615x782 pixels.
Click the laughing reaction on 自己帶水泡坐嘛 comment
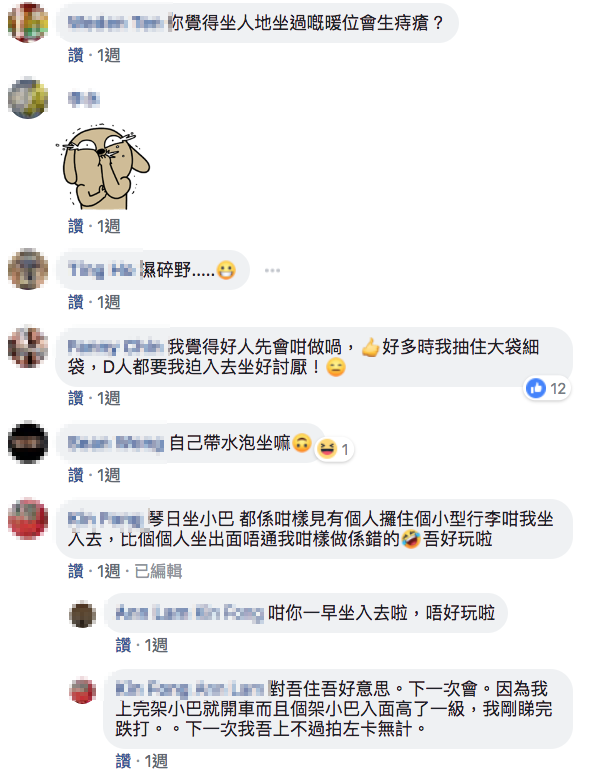pos(334,449)
